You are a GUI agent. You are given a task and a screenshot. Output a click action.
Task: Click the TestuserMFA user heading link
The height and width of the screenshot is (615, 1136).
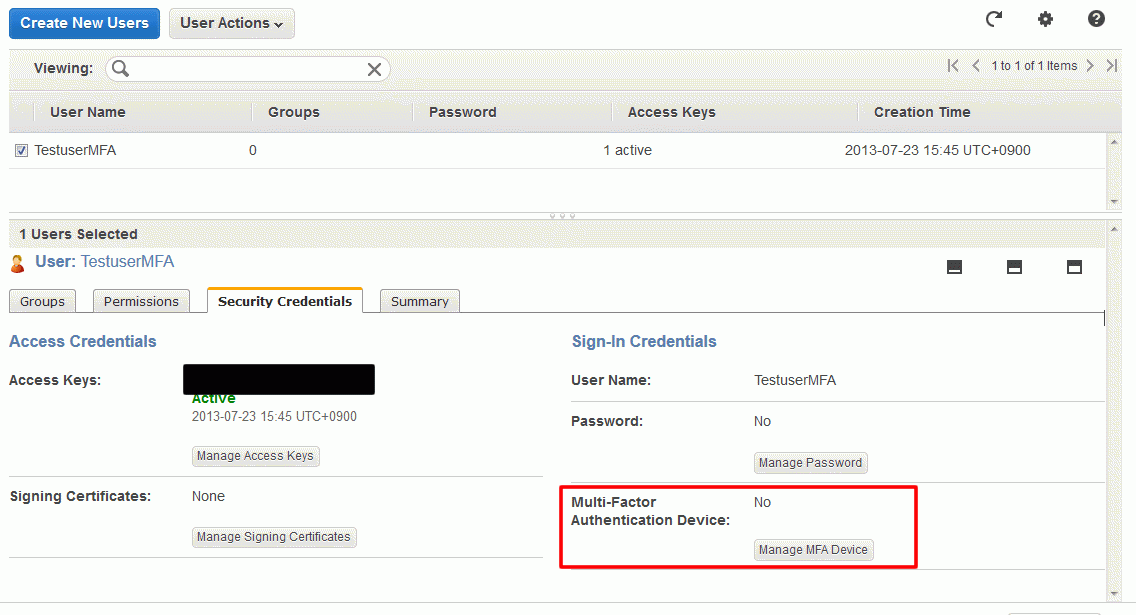coord(128,262)
